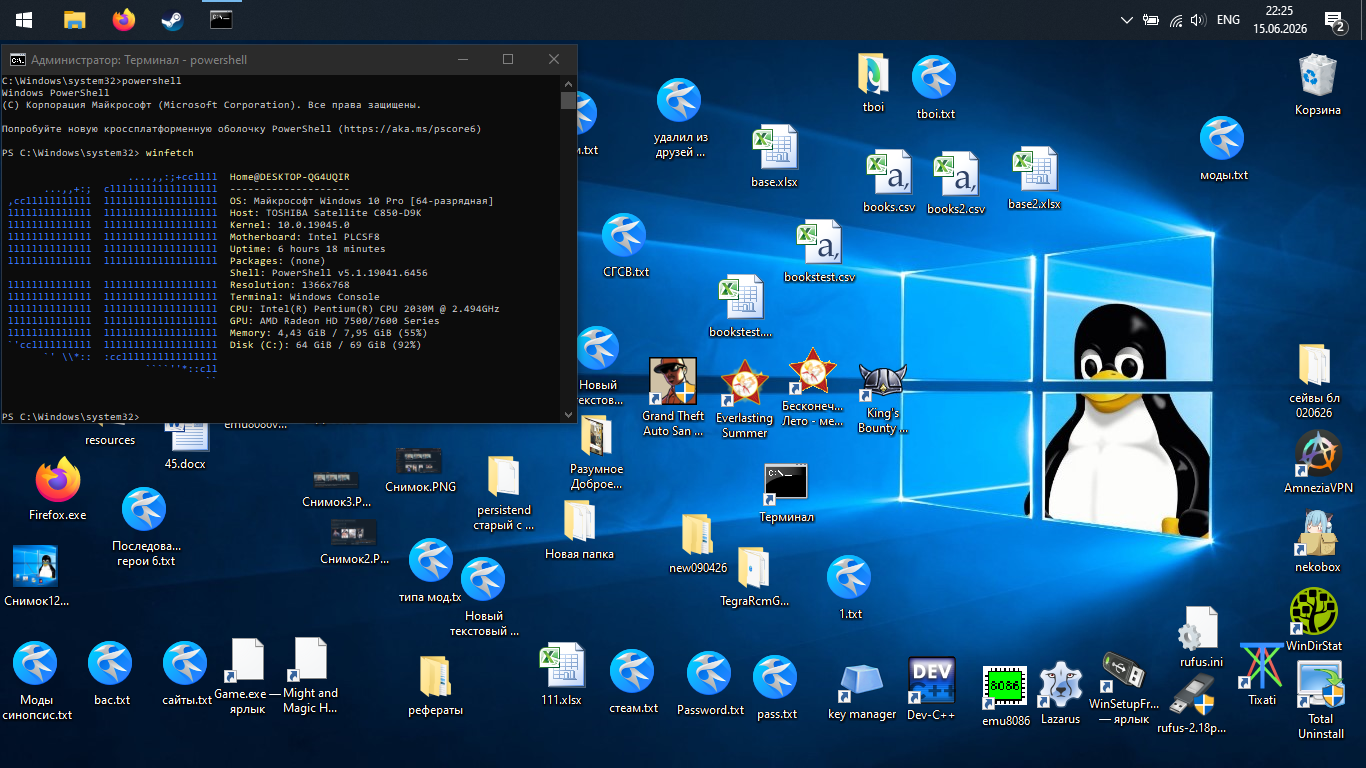Viewport: 1366px width, 768px height.
Task: Select the nekobox shortcut
Action: [1317, 541]
